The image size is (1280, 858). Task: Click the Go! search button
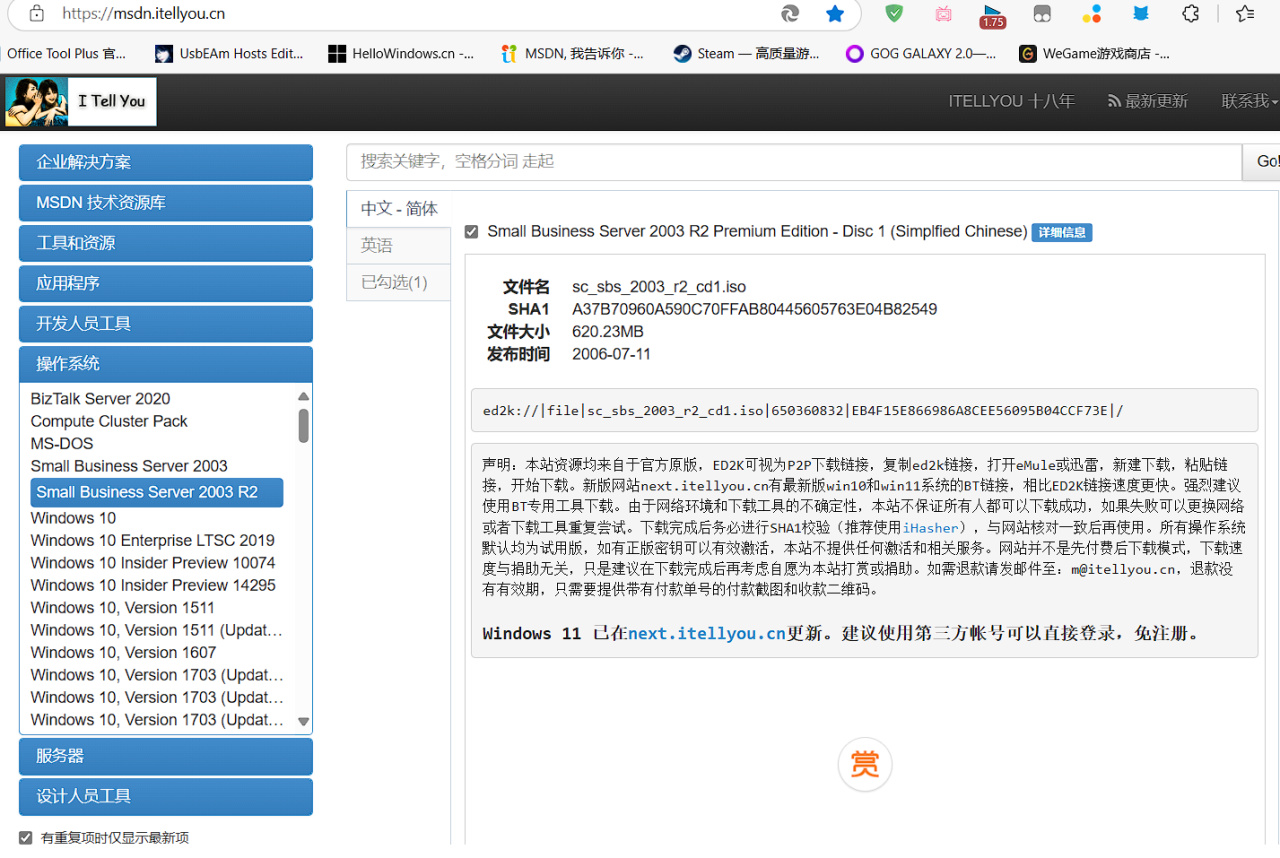1262,162
